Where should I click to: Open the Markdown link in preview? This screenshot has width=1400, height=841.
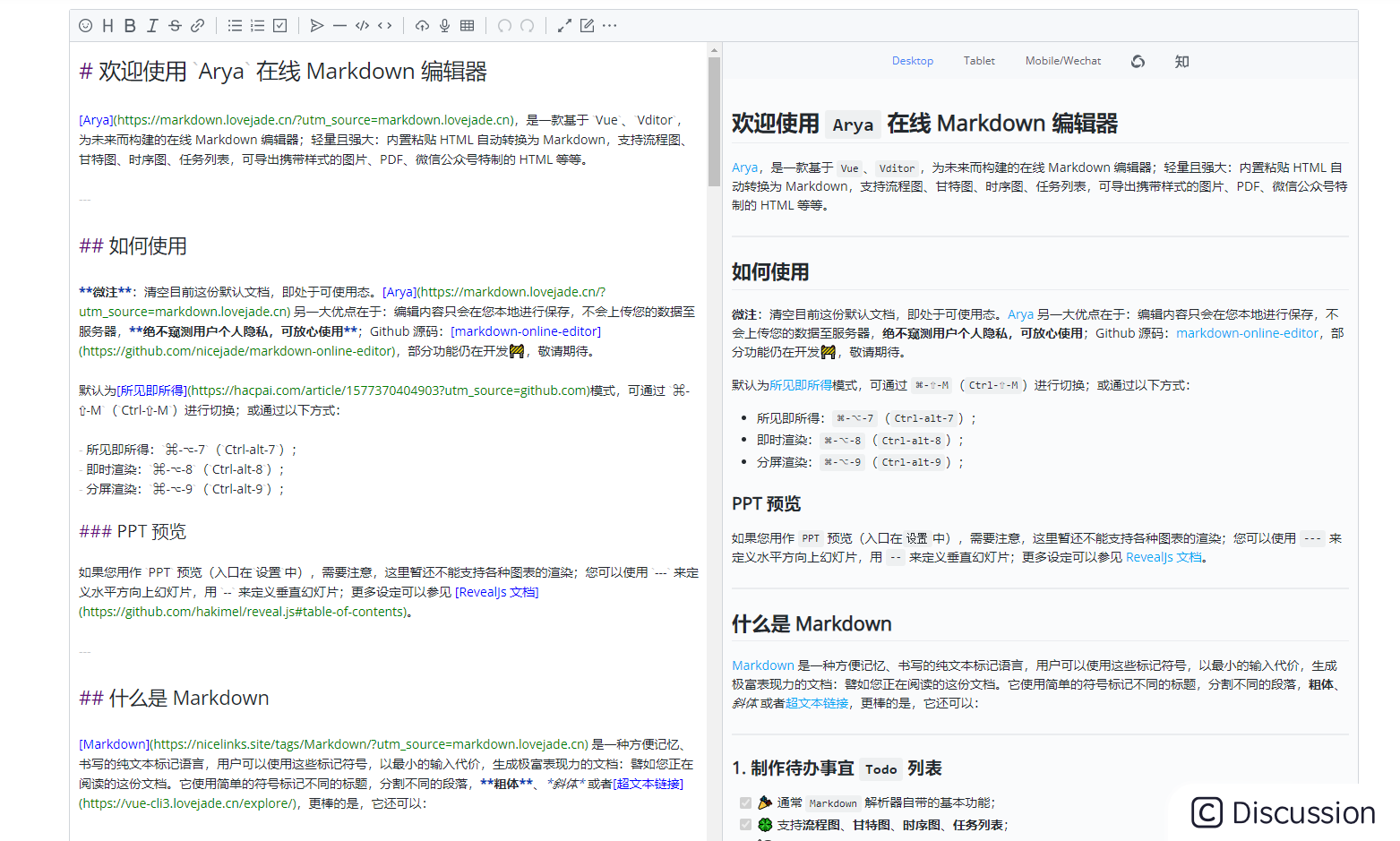763,665
